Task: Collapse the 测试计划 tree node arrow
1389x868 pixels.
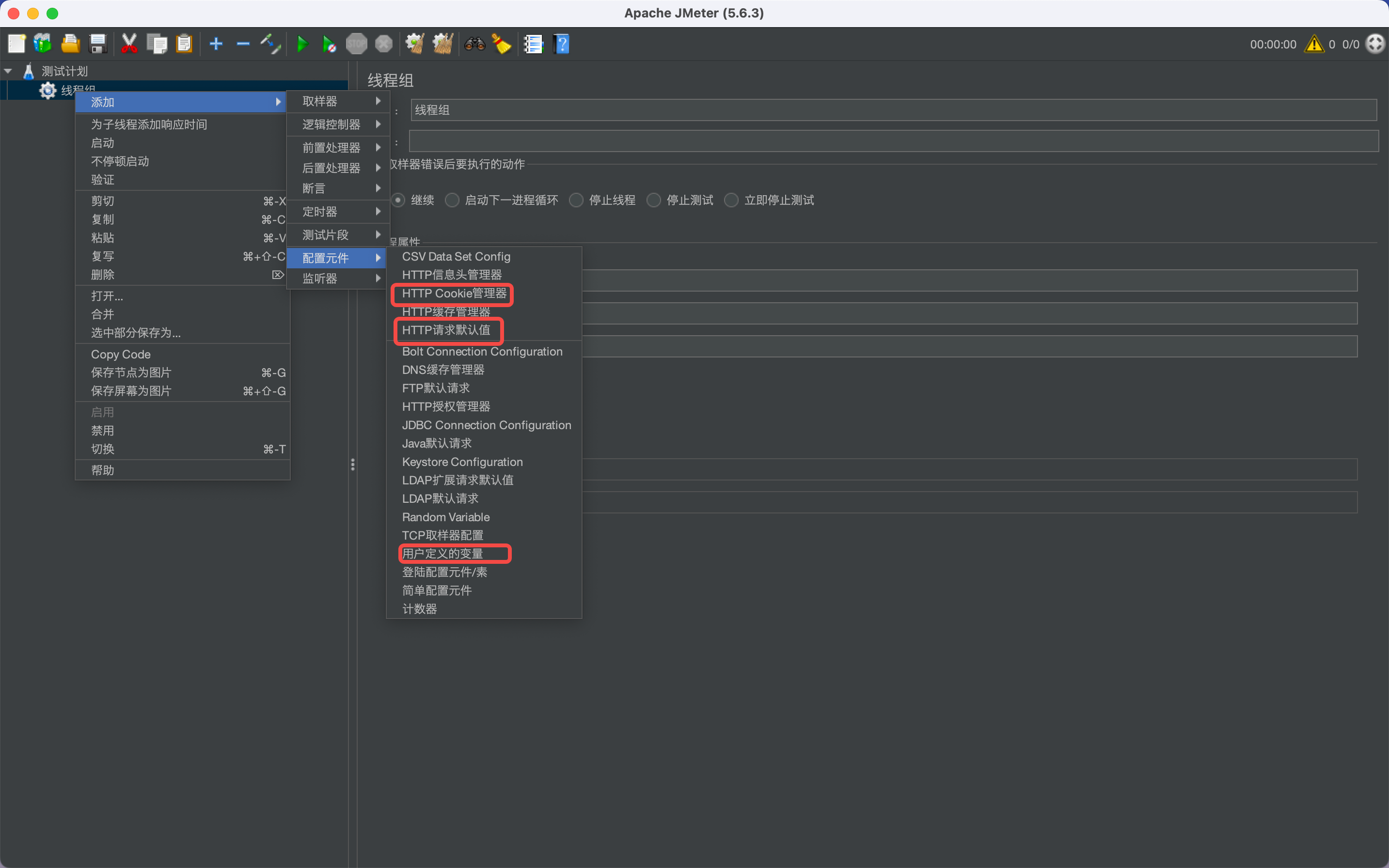Action: pos(8,71)
